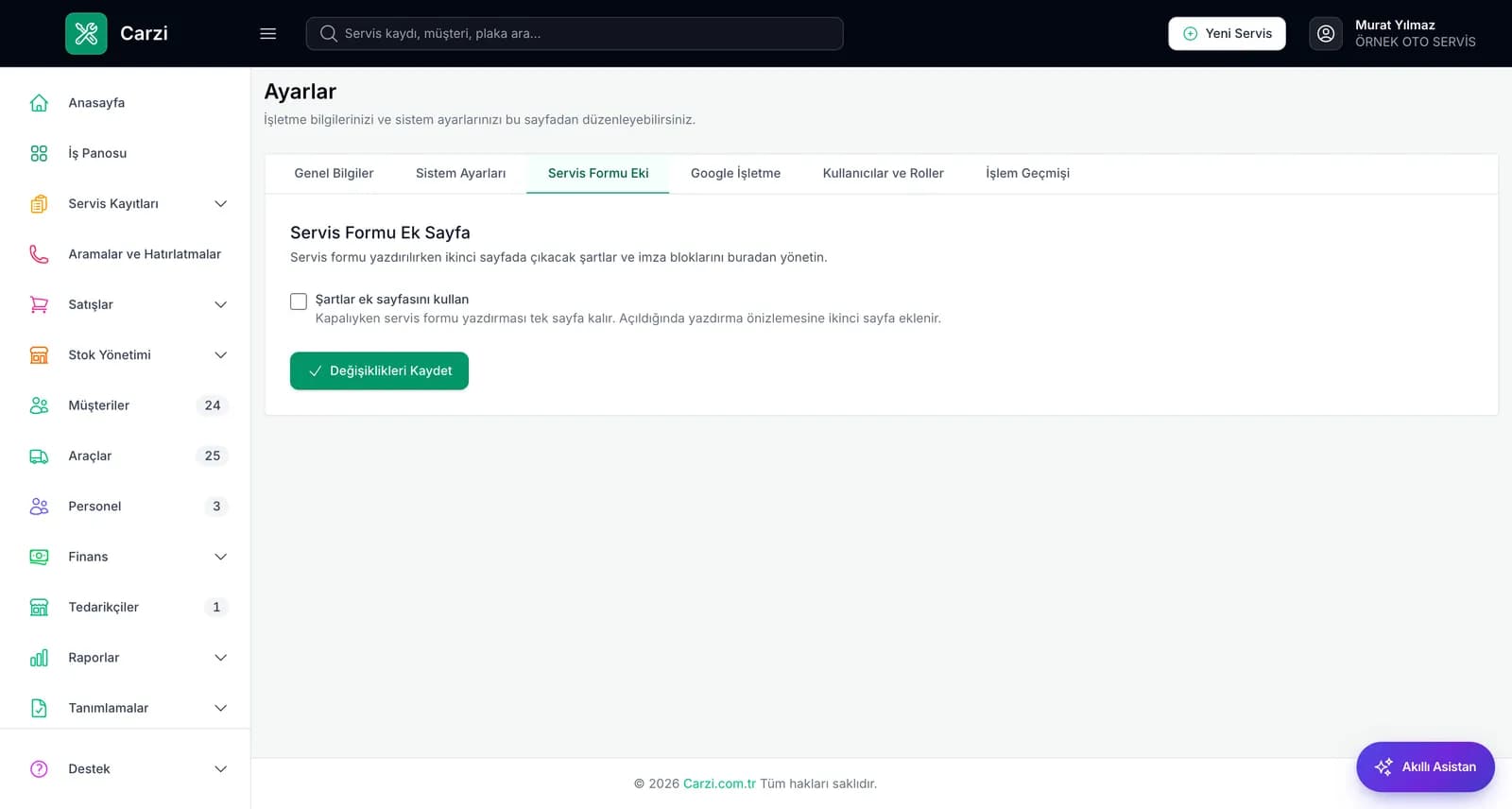Image resolution: width=1512 pixels, height=809 pixels.
Task: Click the user profile avatar icon
Action: pos(1326,33)
